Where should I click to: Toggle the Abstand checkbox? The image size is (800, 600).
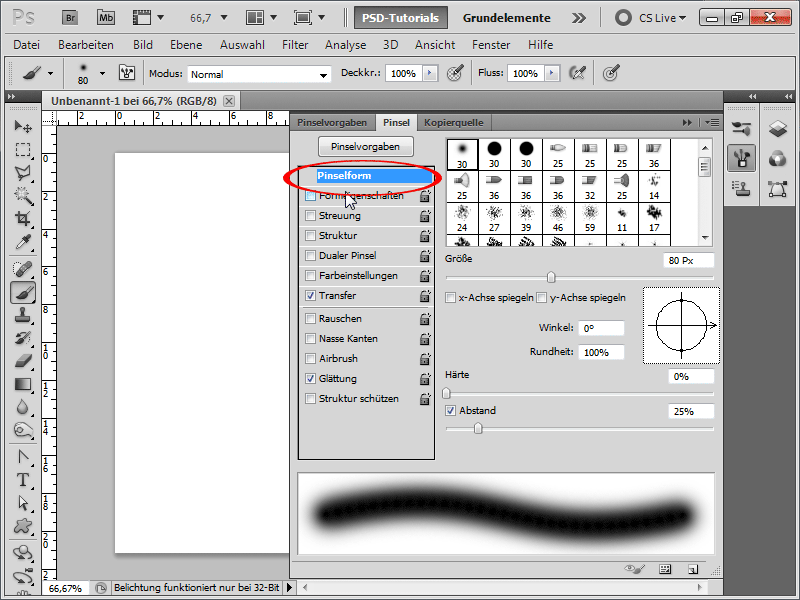[x=450, y=410]
